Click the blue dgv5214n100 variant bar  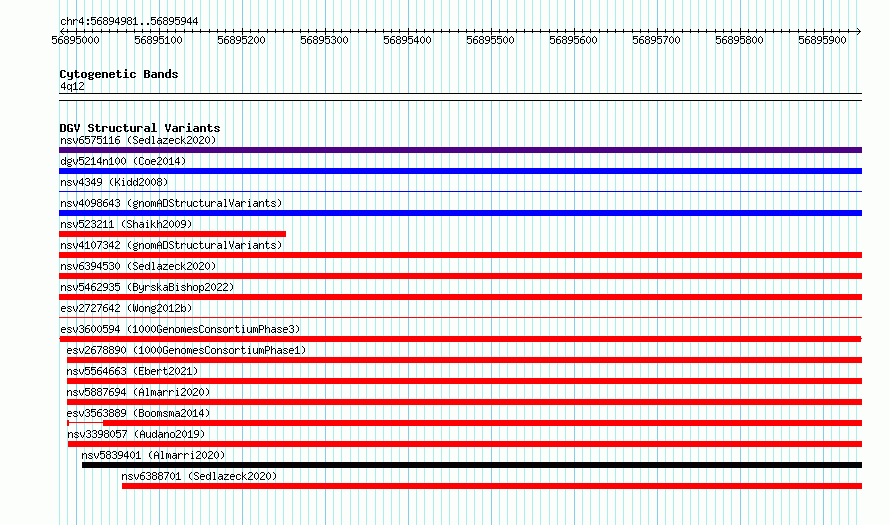tap(460, 171)
